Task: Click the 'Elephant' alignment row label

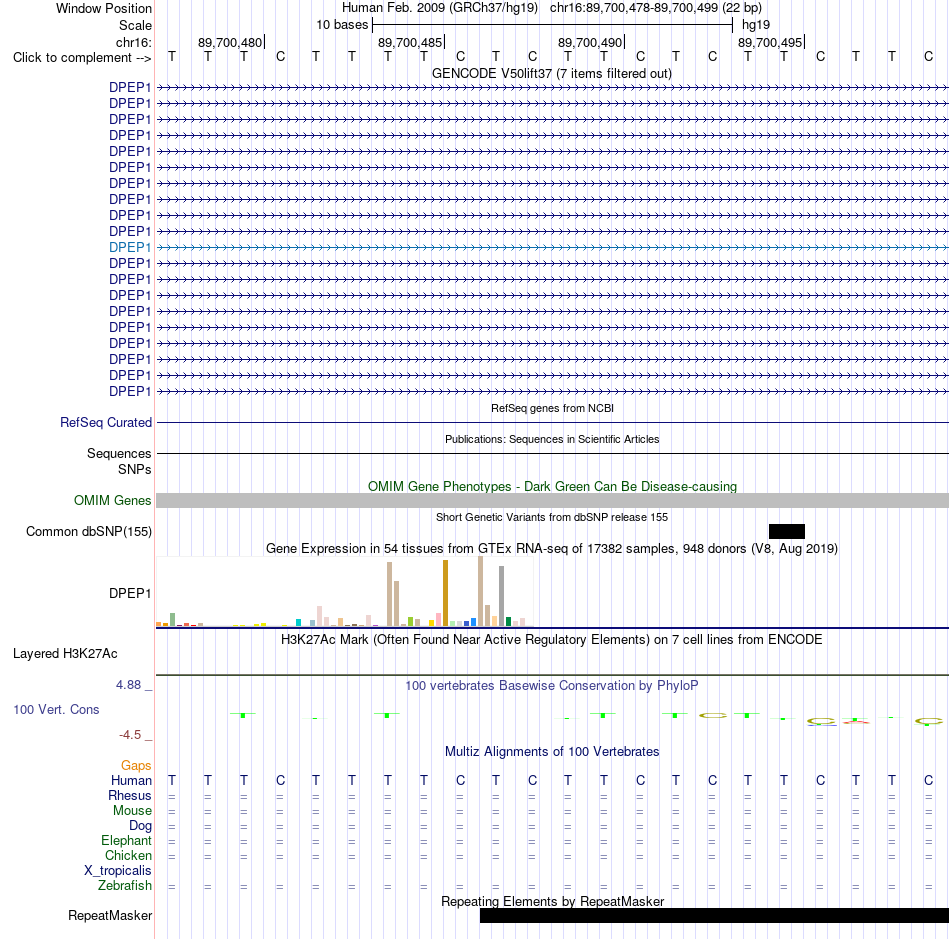Action: [x=126, y=841]
